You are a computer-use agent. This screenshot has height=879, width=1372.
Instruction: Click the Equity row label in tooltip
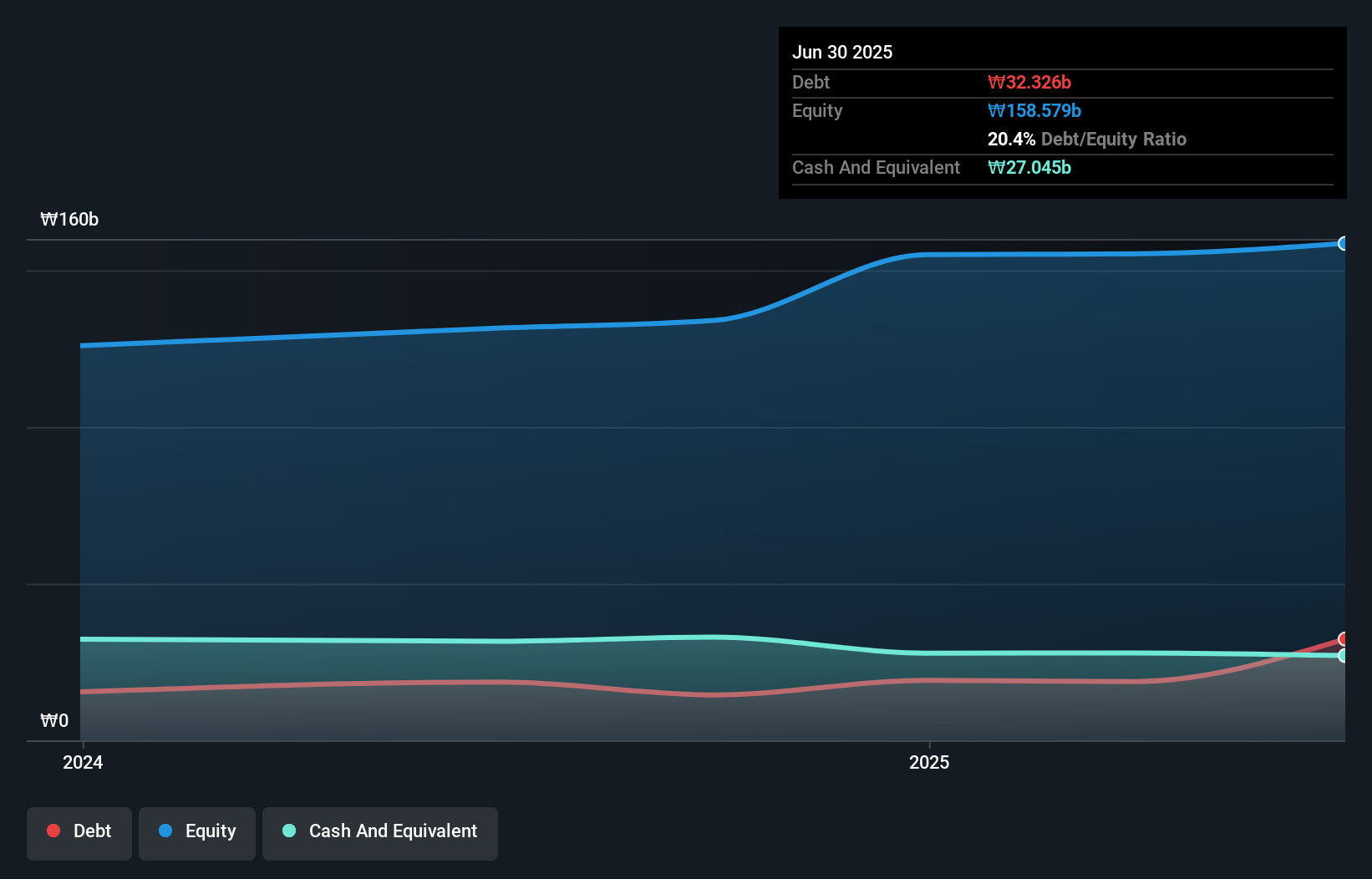(x=817, y=110)
